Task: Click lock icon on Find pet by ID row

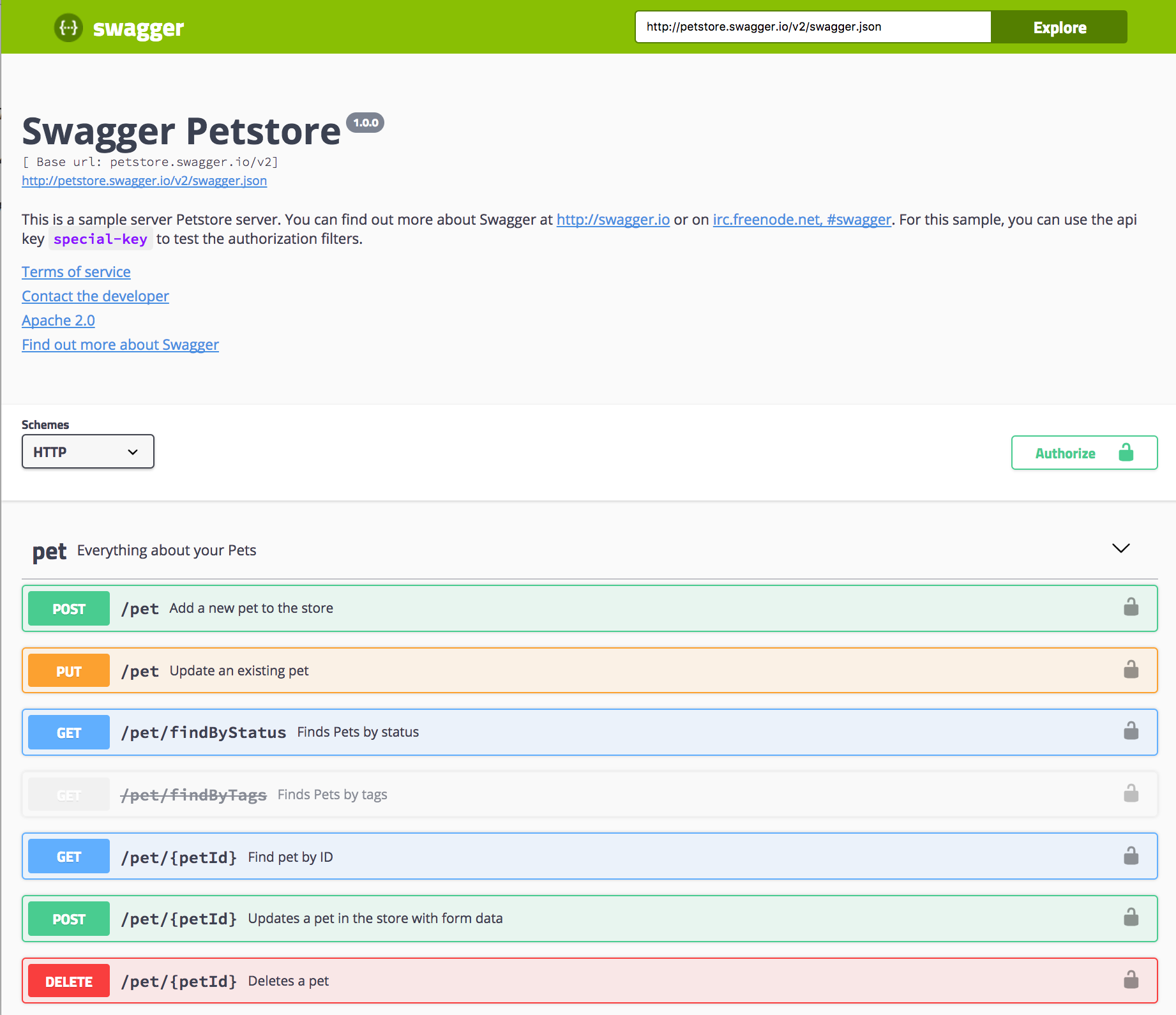Action: pos(1131,855)
